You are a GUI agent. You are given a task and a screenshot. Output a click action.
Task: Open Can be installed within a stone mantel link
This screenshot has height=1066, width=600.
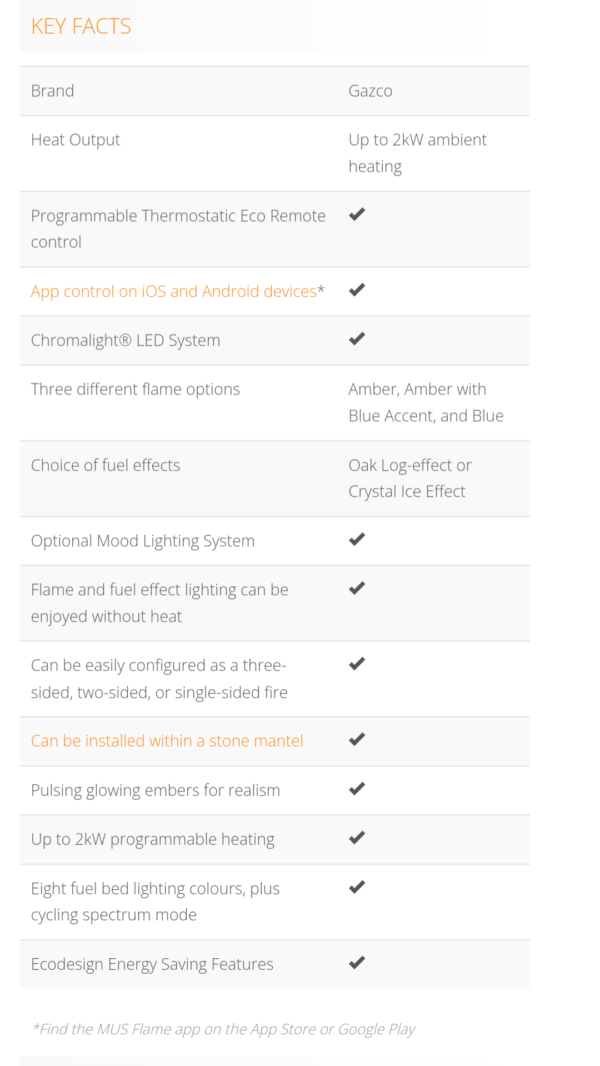click(x=166, y=740)
